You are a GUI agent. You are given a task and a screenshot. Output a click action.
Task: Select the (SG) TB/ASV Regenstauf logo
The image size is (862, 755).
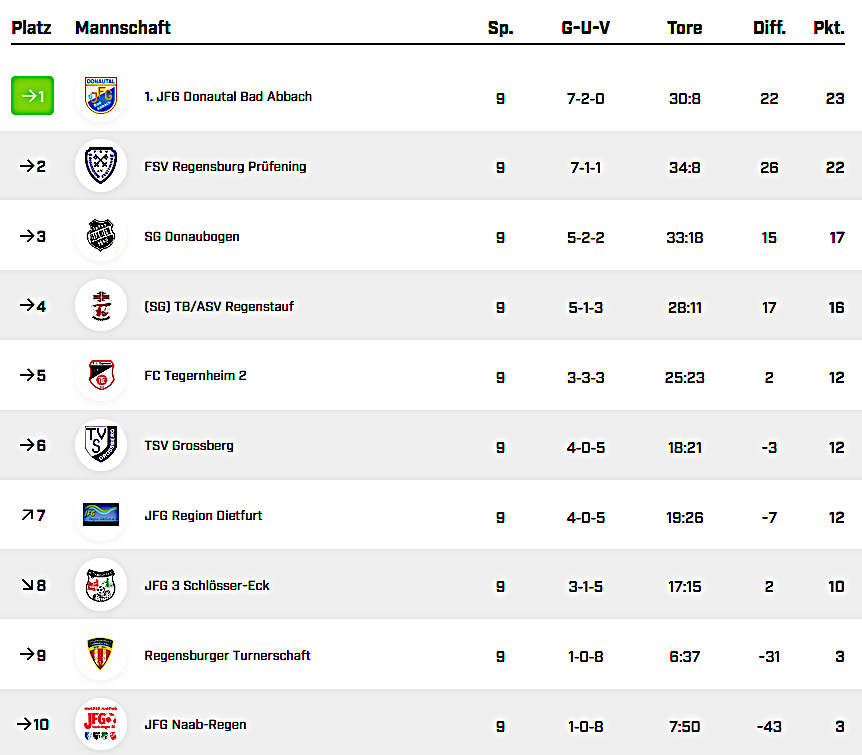(101, 306)
